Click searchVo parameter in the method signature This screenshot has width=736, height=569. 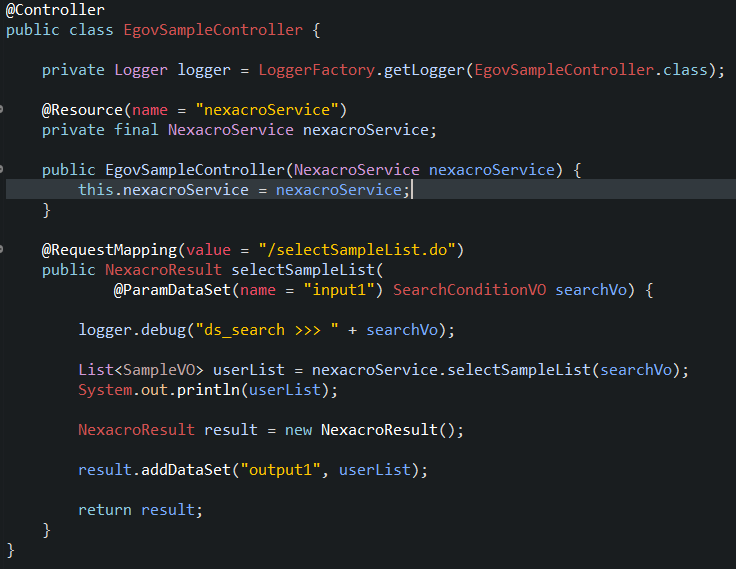(x=591, y=290)
